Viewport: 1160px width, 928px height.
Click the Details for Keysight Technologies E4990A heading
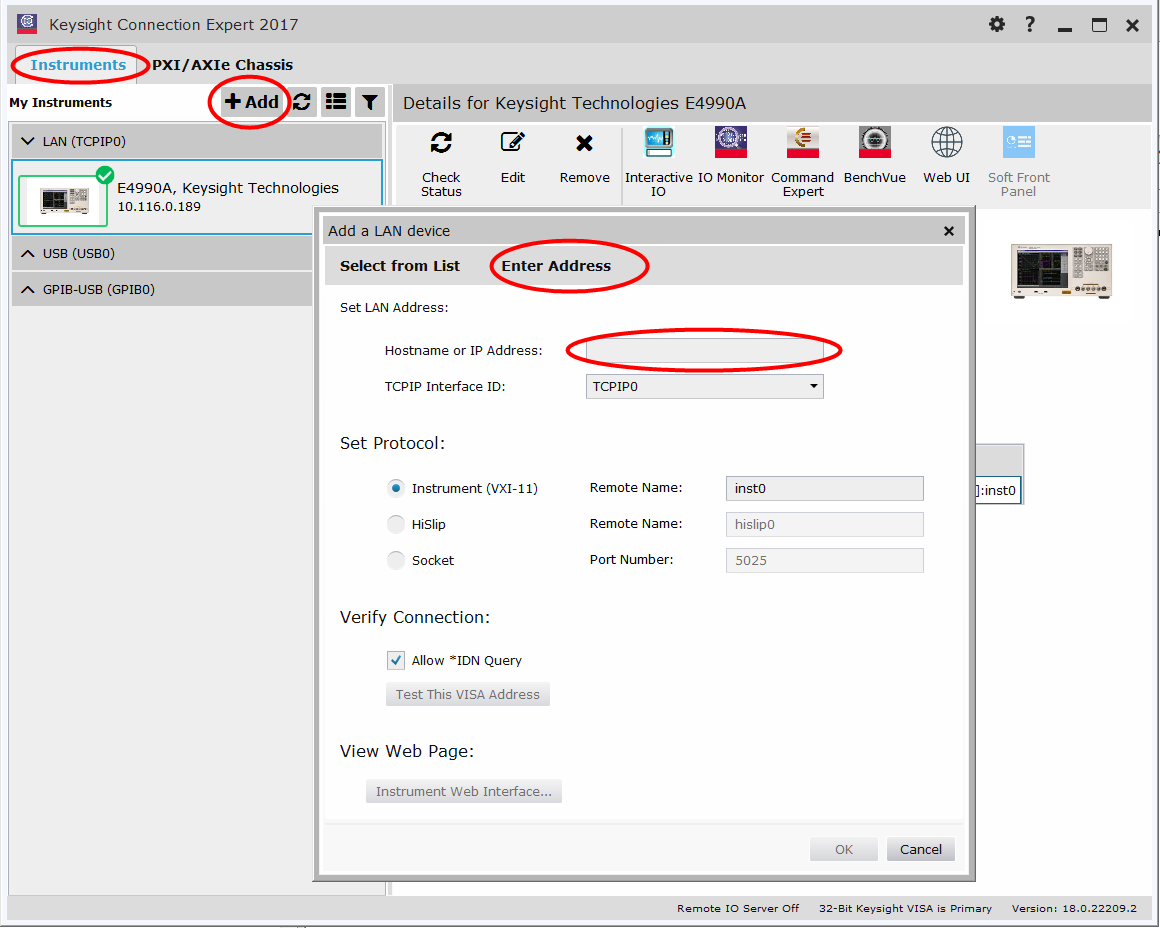click(574, 103)
